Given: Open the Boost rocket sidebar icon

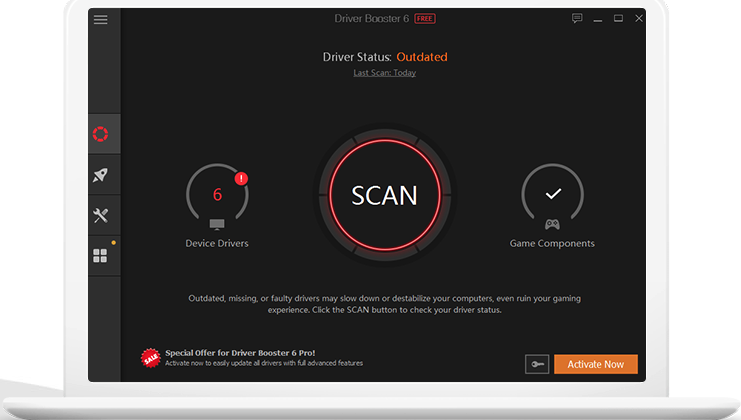Looking at the screenshot, I should coord(100,175).
